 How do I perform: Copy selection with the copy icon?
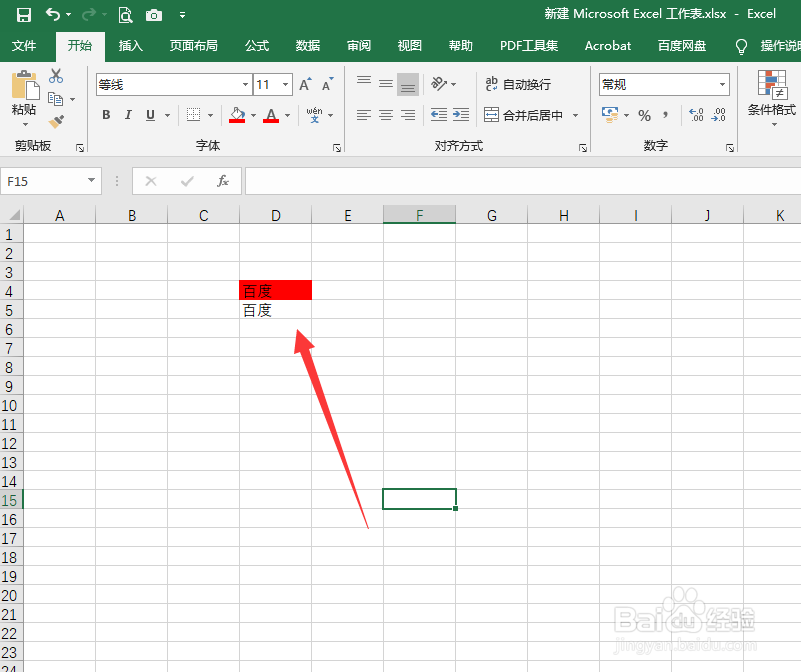[x=55, y=99]
